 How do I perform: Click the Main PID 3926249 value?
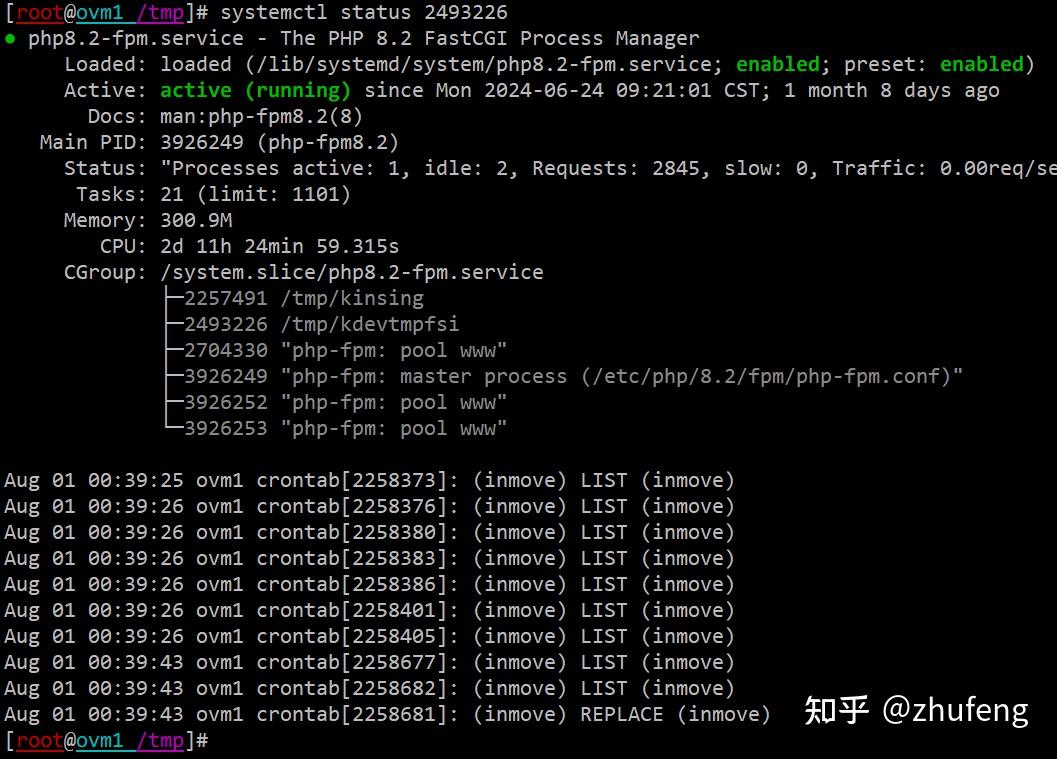[202, 142]
